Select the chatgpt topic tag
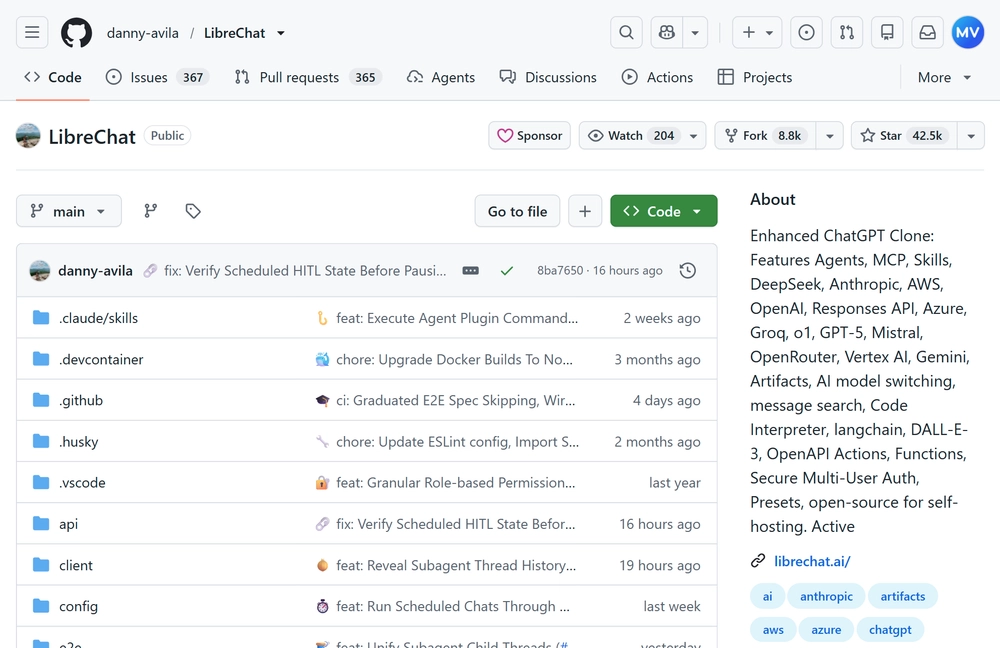The height and width of the screenshot is (648, 1000). click(890, 630)
